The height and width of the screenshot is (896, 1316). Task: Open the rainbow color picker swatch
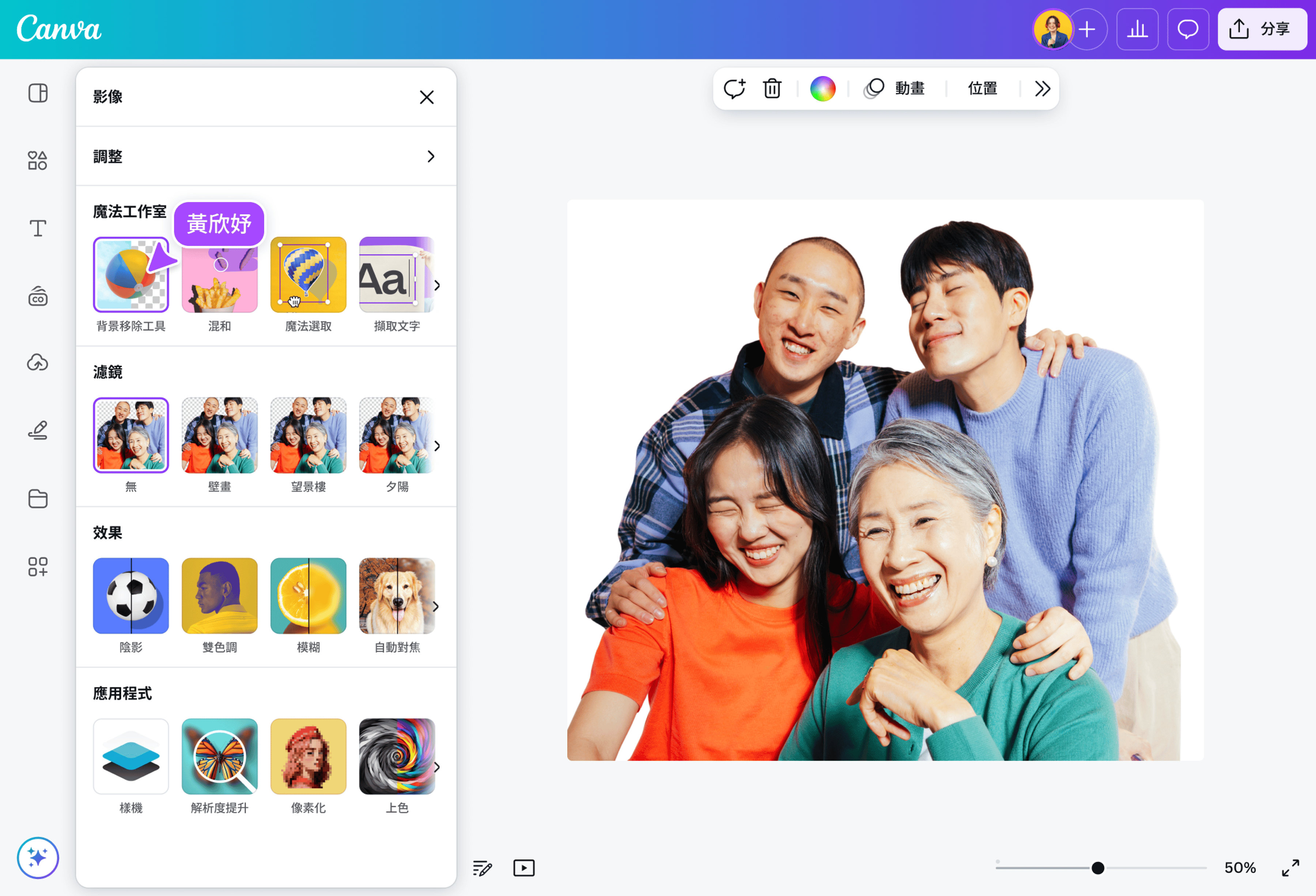(x=823, y=88)
